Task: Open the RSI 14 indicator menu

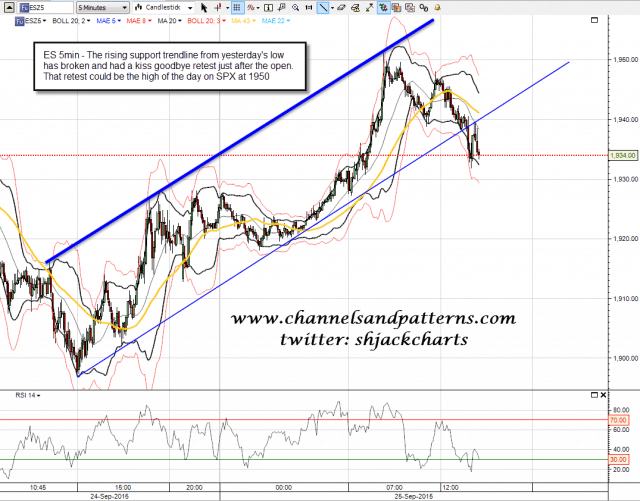Action: [x=28, y=395]
